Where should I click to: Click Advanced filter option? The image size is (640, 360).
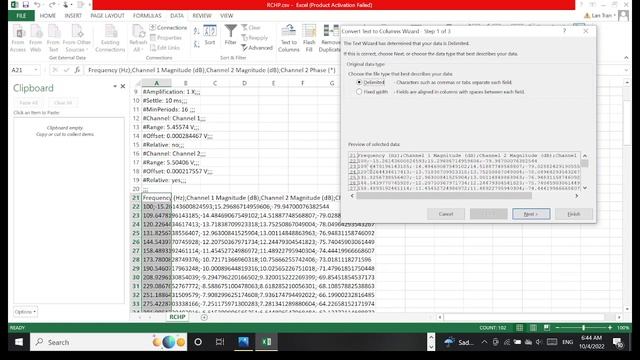coord(257,48)
